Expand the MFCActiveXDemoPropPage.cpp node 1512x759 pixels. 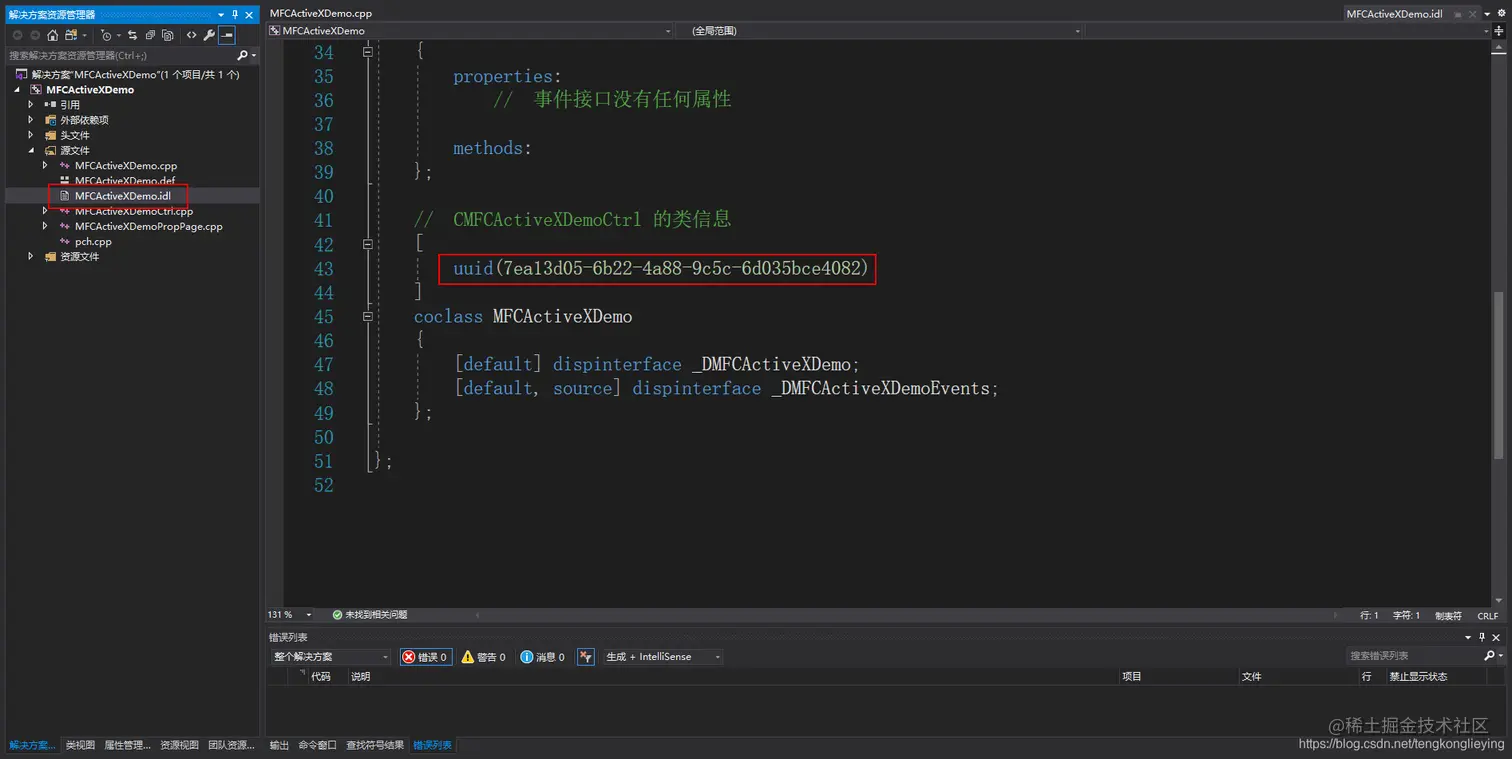click(45, 226)
